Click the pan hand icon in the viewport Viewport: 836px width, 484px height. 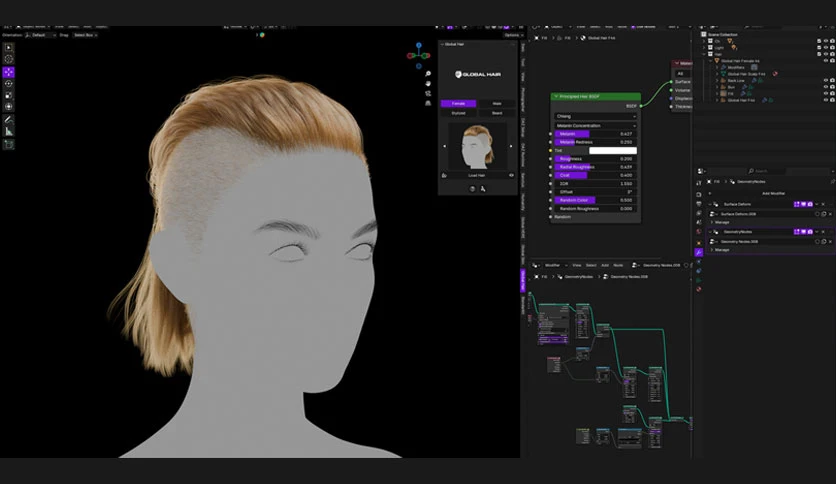(428, 84)
